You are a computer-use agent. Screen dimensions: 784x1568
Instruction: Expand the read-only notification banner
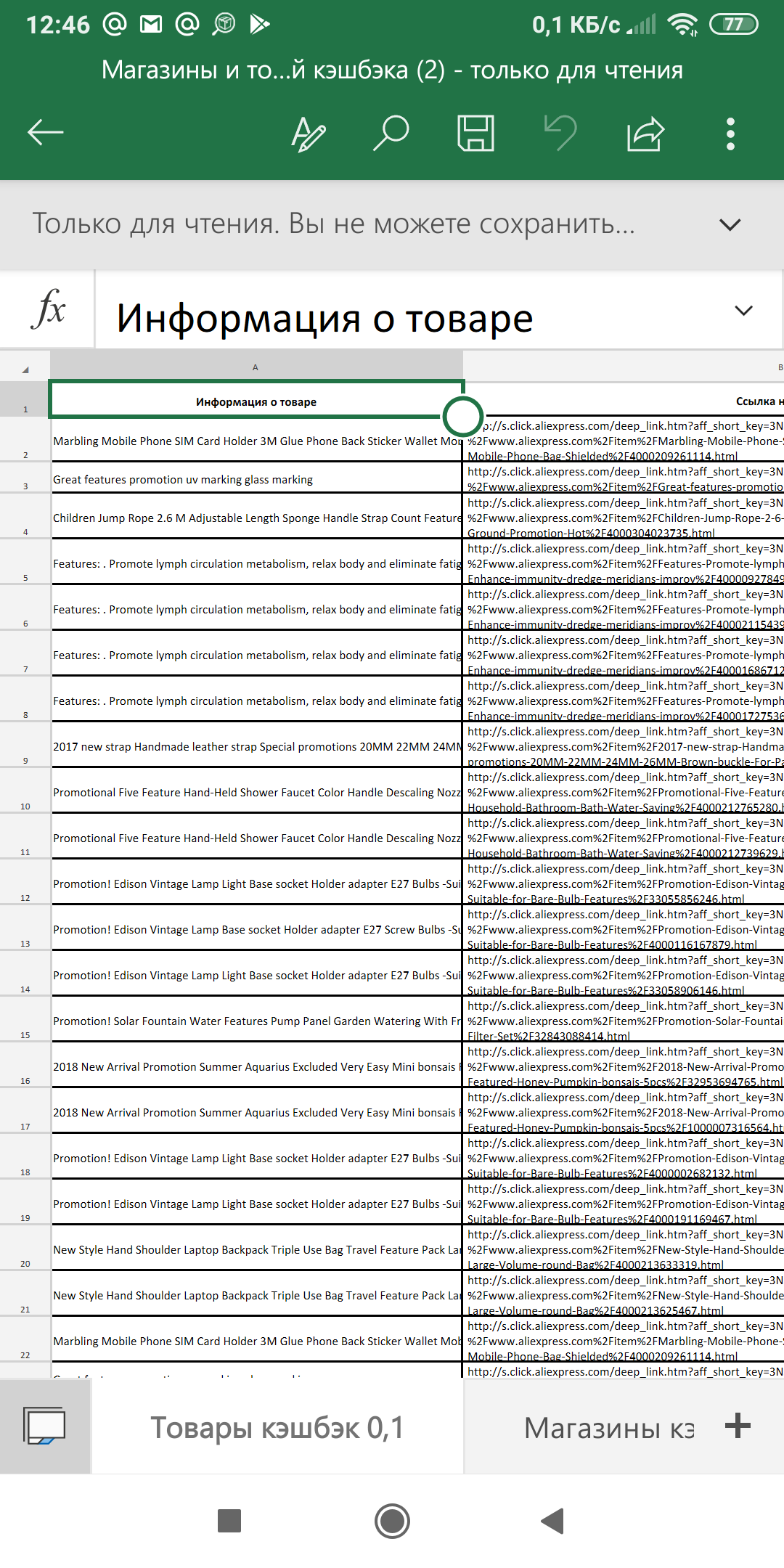[730, 224]
